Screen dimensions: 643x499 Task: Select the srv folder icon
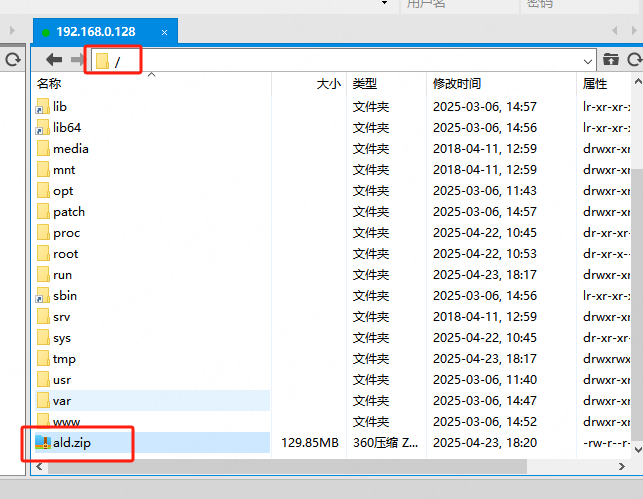tap(43, 317)
